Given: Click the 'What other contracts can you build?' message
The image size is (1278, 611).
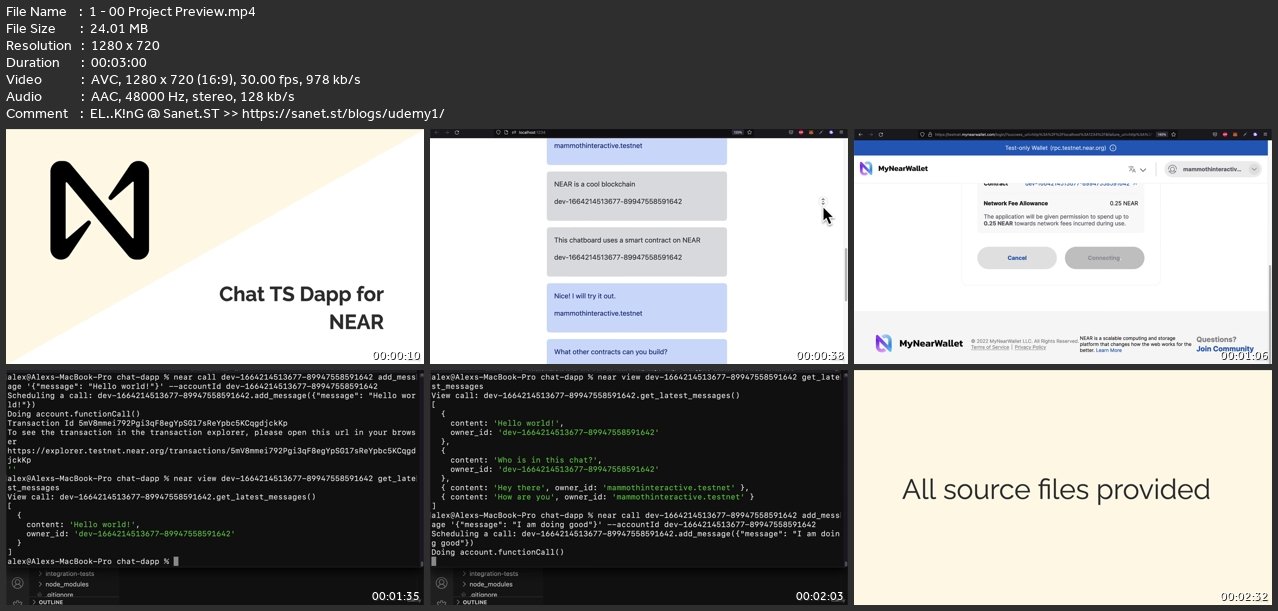Looking at the screenshot, I should coord(635,351).
